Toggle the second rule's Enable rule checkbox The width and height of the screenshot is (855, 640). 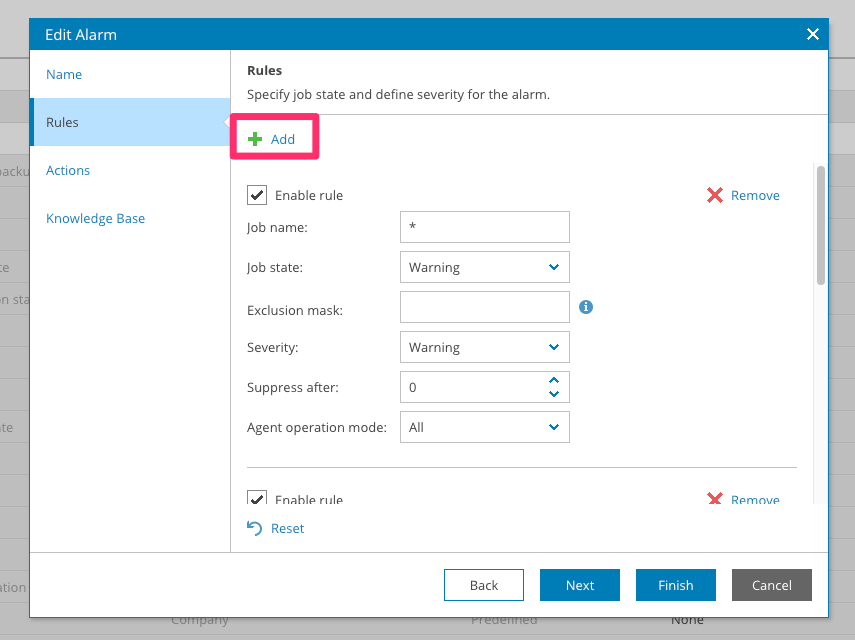click(x=257, y=498)
